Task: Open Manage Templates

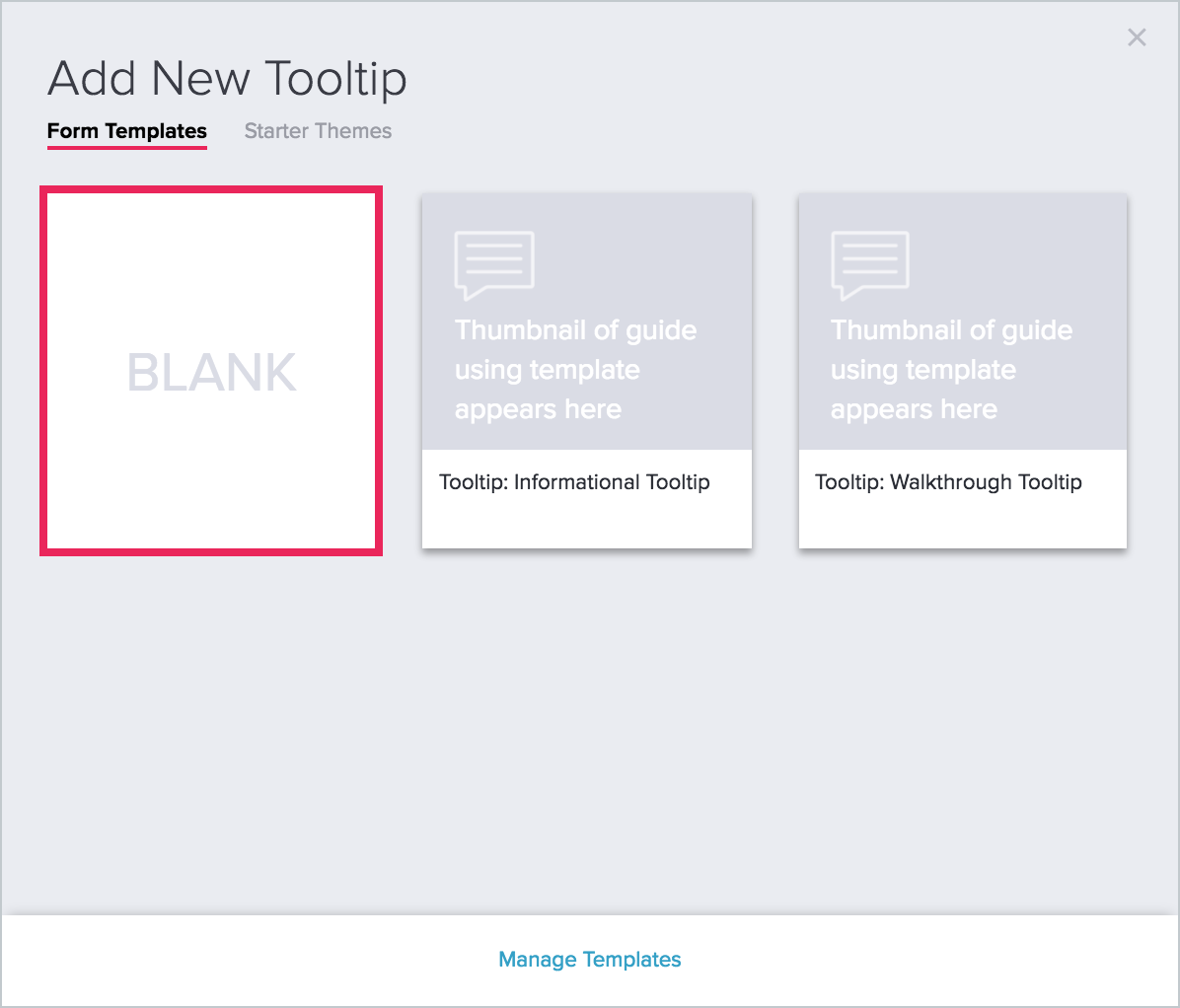Action: 590,959
